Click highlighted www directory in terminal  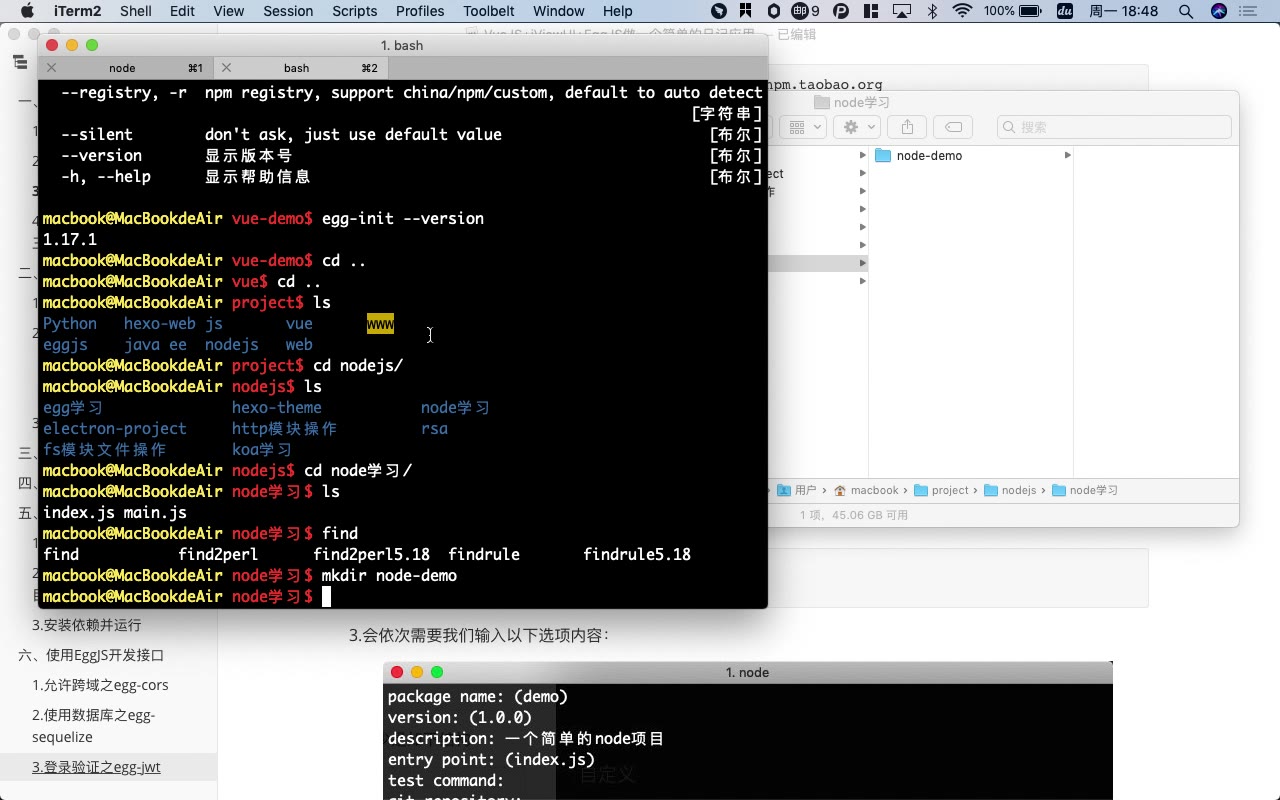point(380,323)
